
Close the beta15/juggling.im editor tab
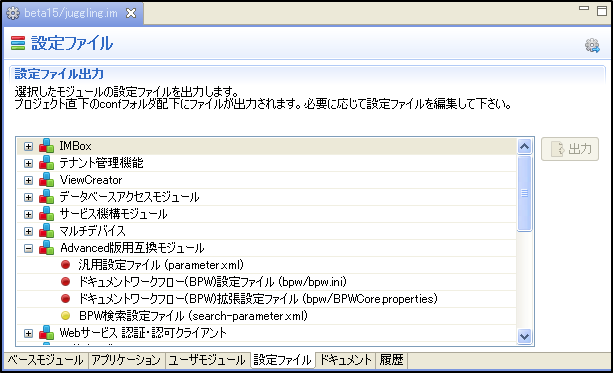pos(131,13)
